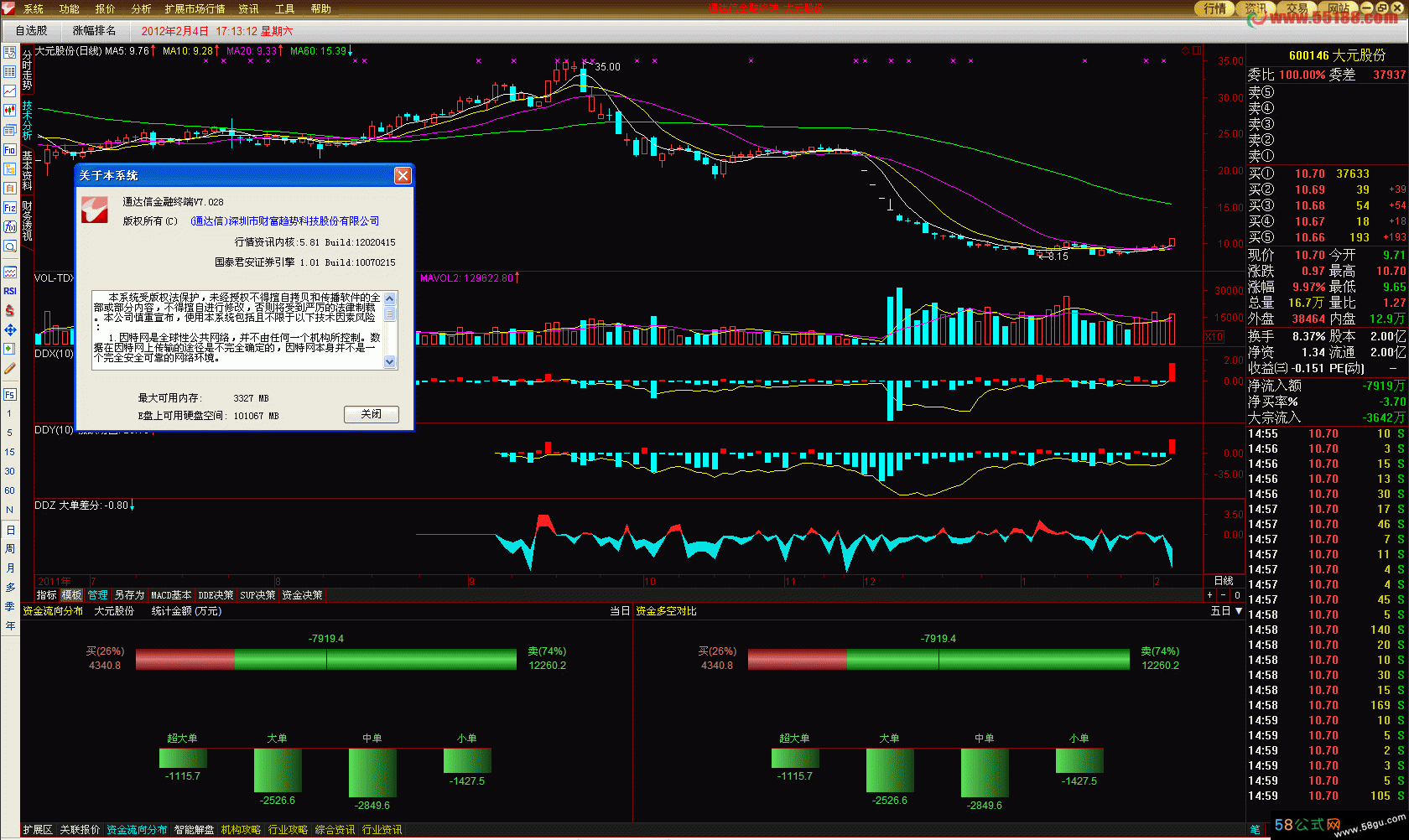Click the plus zoom button below the chart
This screenshot has width=1409, height=840.
pos(1209,594)
